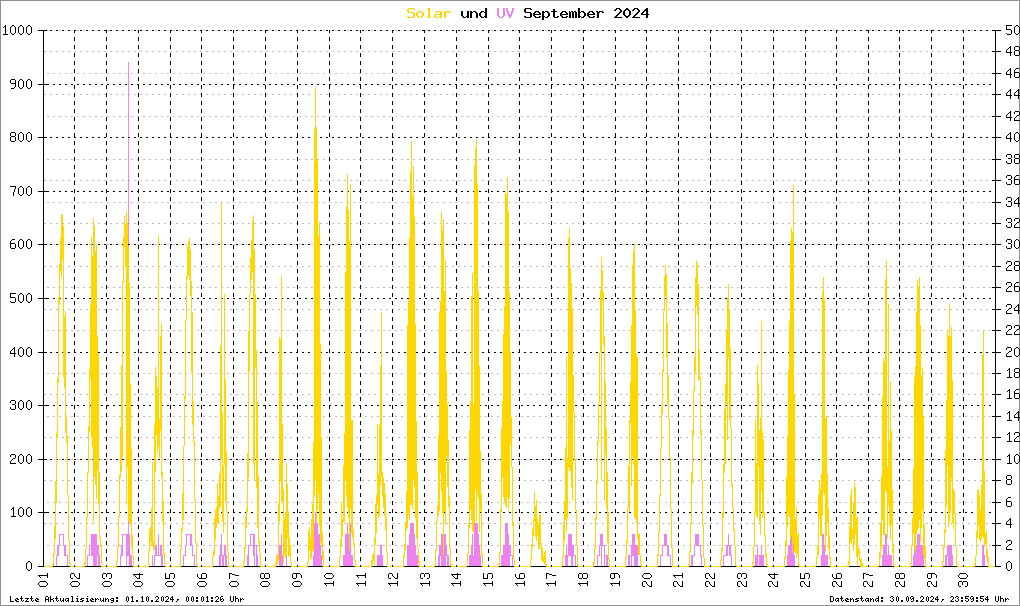Click the "September 2024" title text
Viewport: 1020px width, 606px height.
[585, 13]
